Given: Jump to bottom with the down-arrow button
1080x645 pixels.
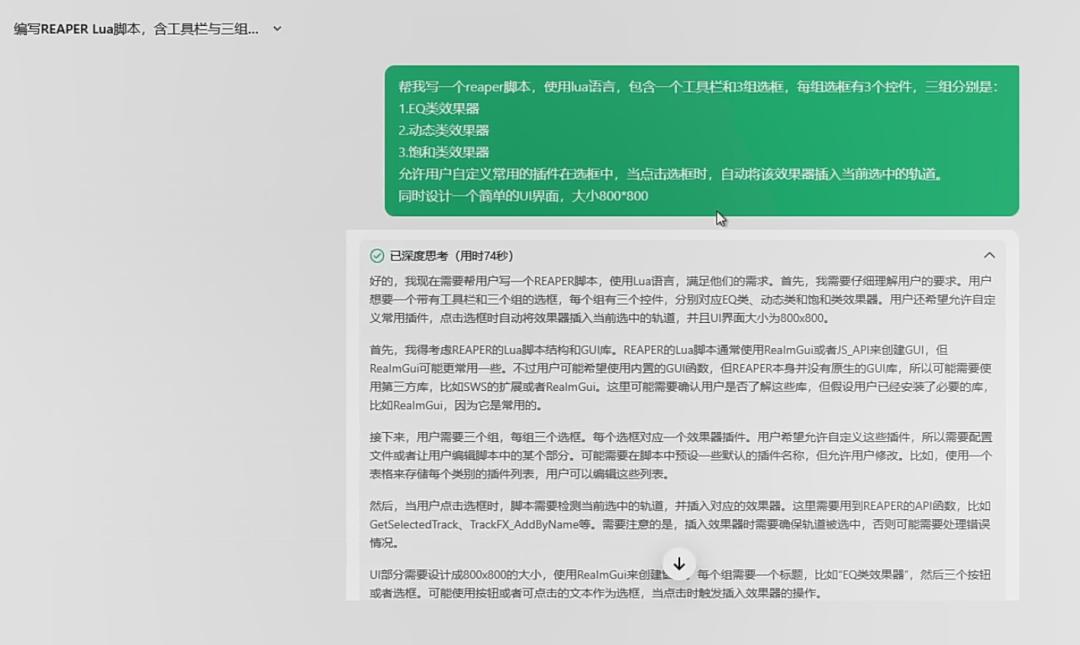Looking at the screenshot, I should (x=679, y=564).
